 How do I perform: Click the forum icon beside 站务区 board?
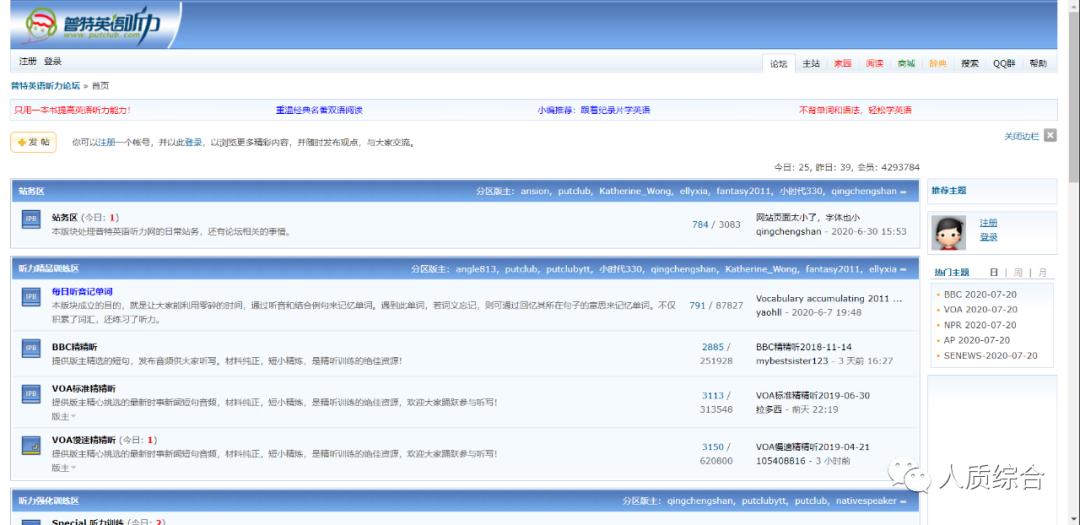[x=31, y=219]
